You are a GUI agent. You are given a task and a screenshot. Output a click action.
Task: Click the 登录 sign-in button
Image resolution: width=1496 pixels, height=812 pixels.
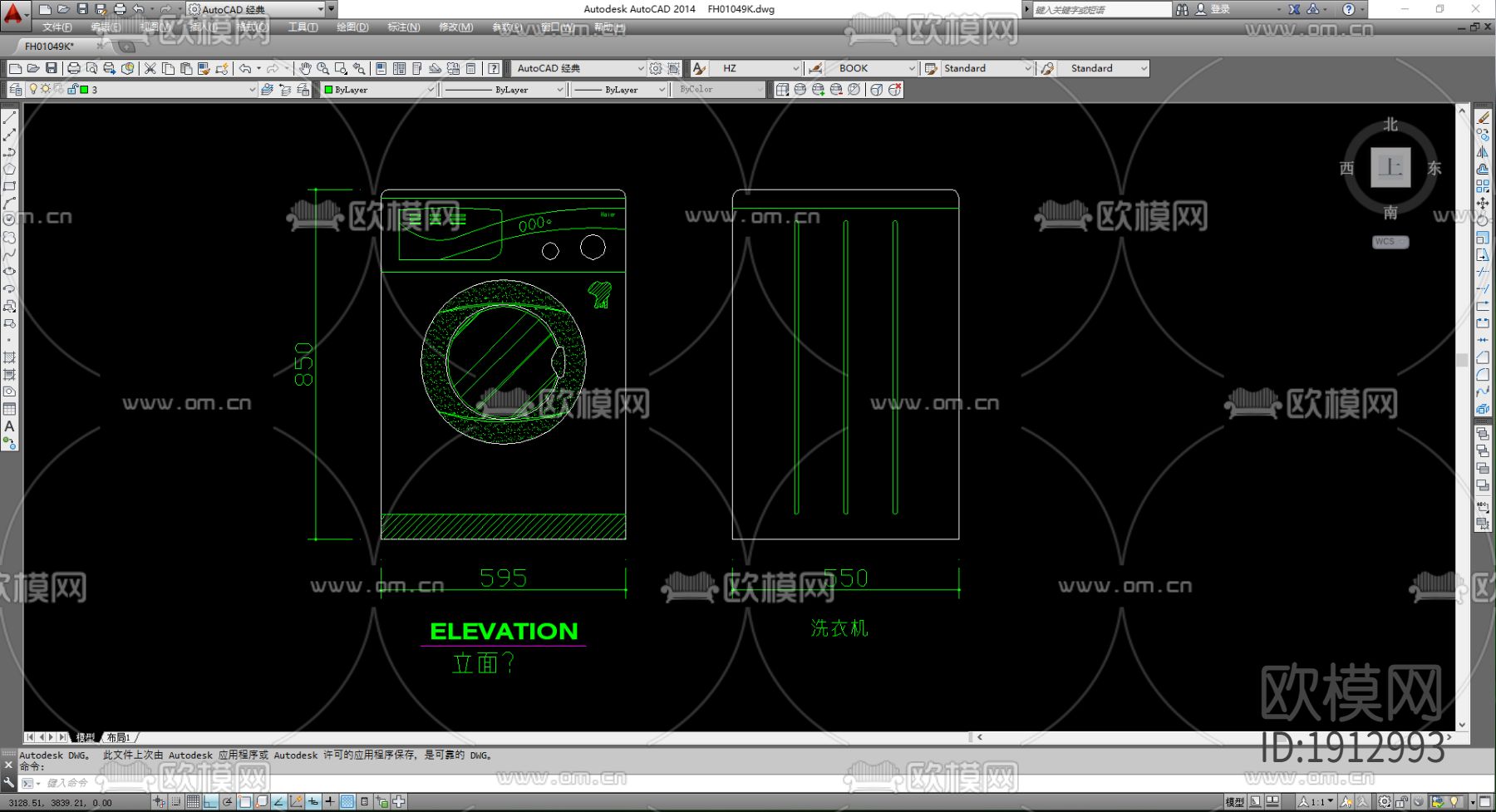click(1220, 9)
